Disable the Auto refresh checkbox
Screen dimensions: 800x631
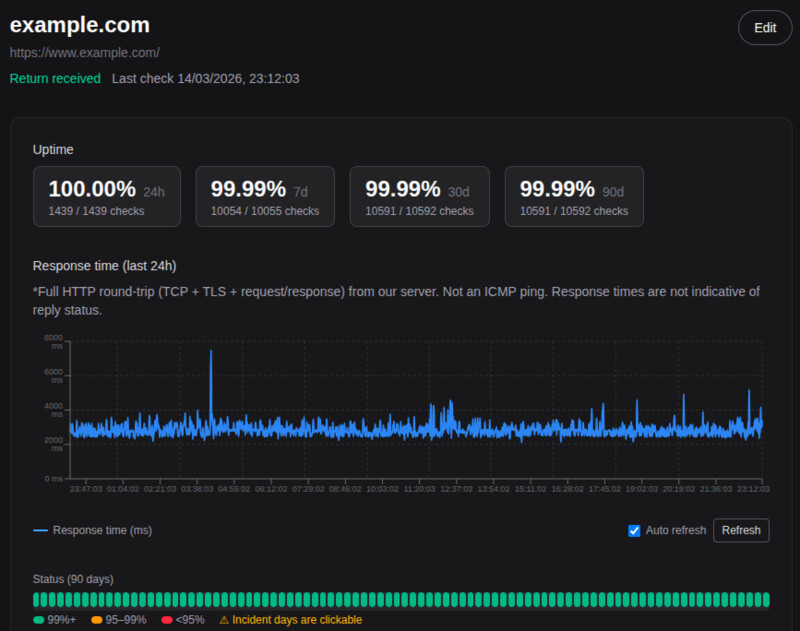(634, 530)
